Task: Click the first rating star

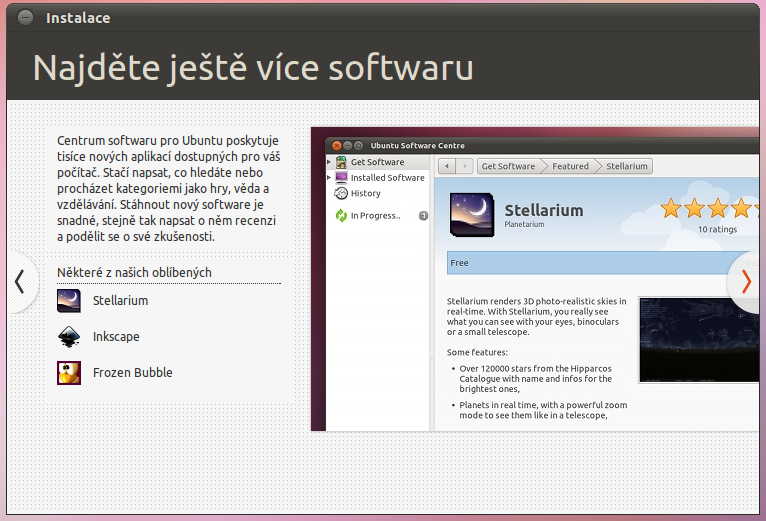Action: tap(671, 209)
